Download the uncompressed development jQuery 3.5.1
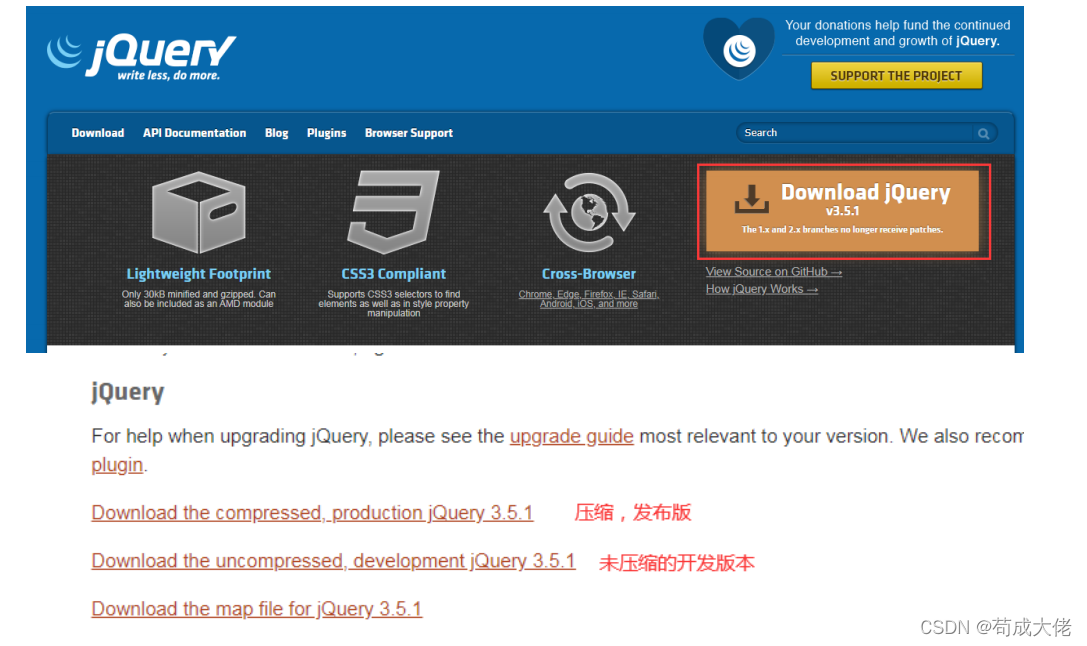 pyautogui.click(x=333, y=561)
